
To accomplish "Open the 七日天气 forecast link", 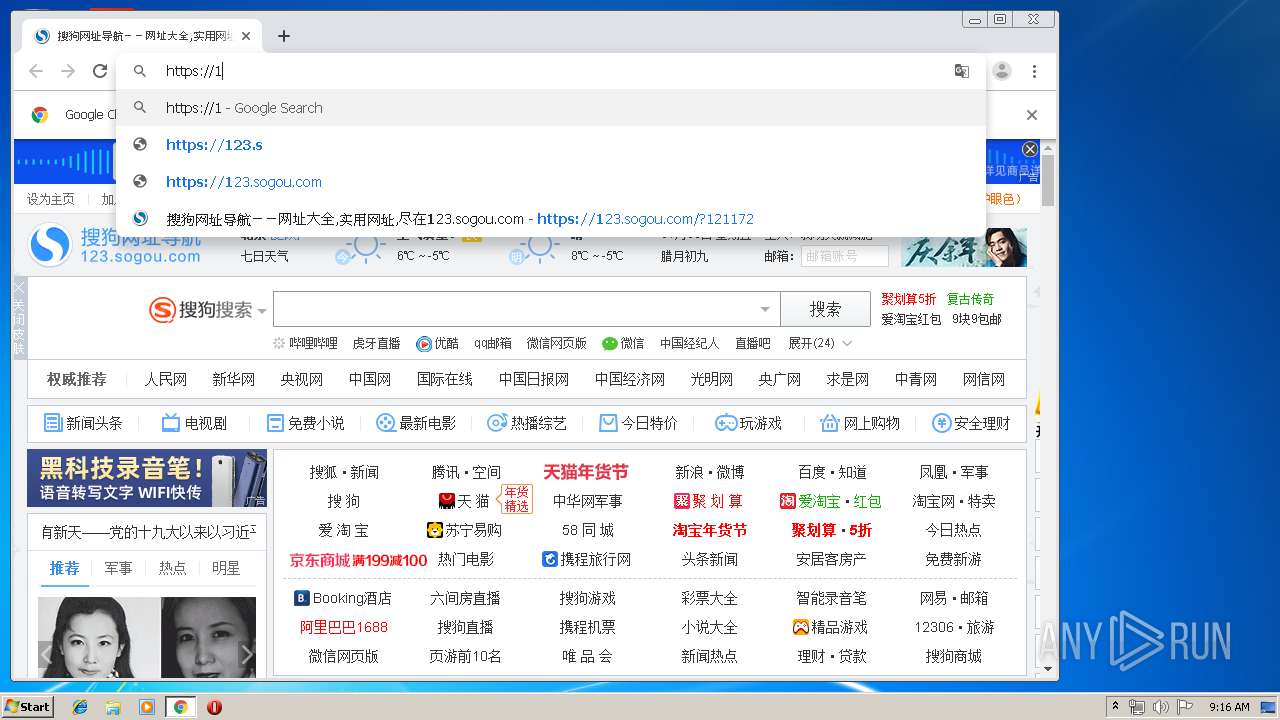I will (264, 256).
